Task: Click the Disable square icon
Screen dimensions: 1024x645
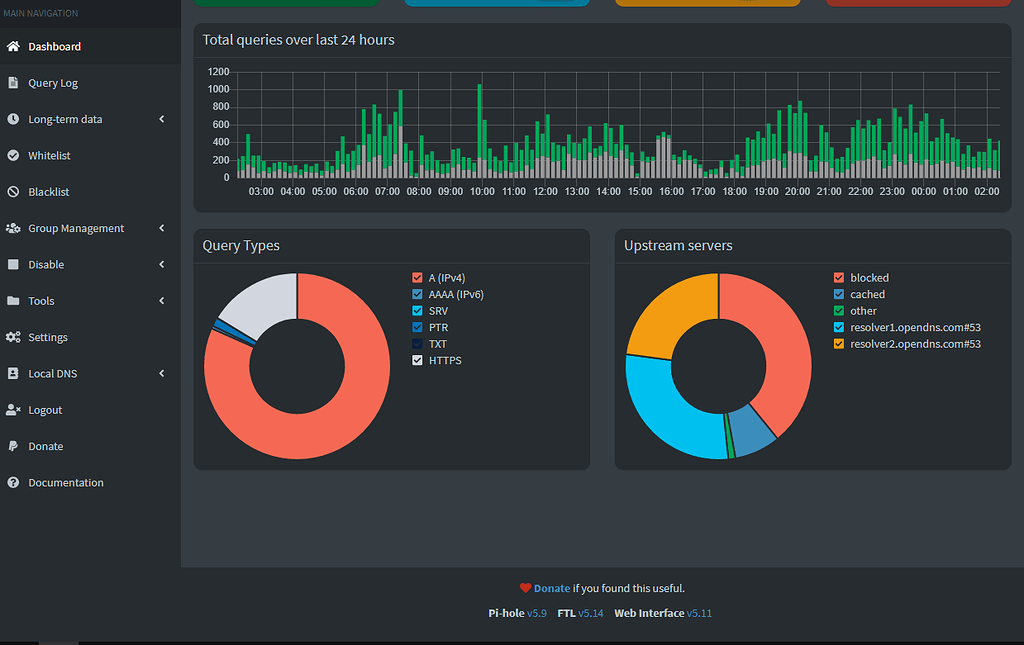Action: tap(13, 264)
